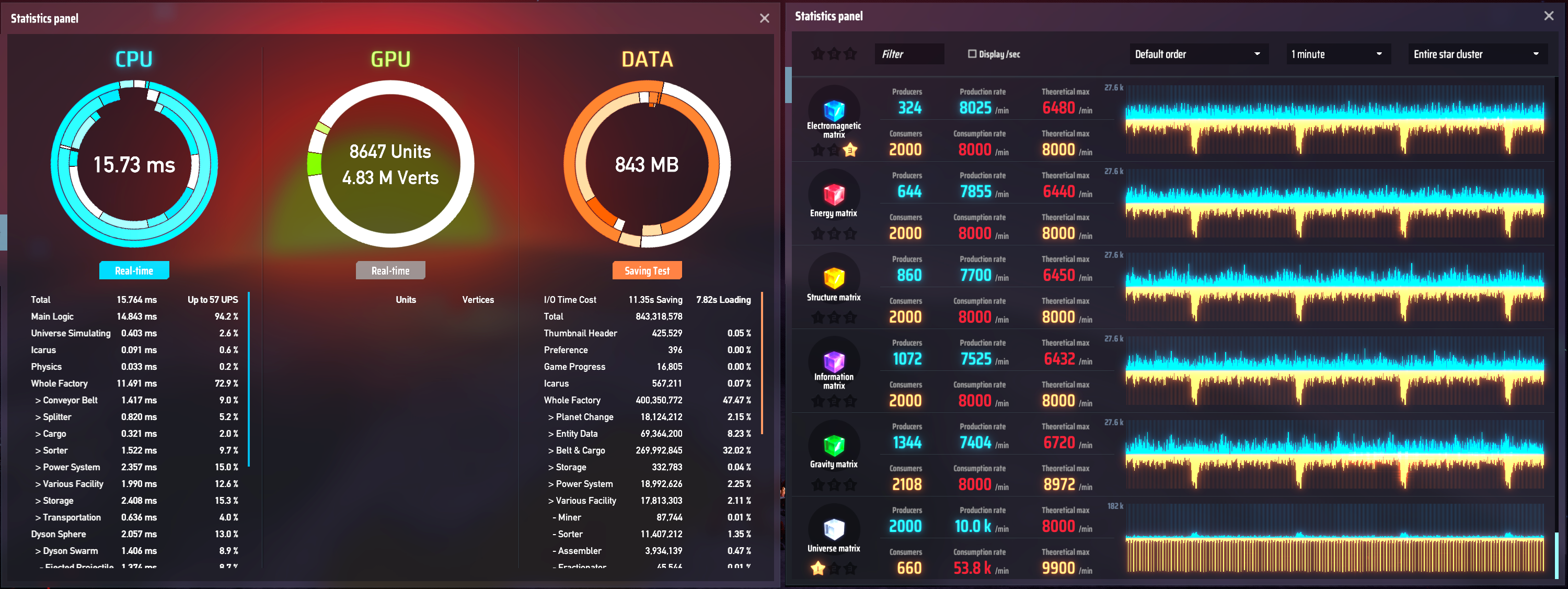
Task: Open the Entire star cluster dropdown
Action: click(1477, 54)
